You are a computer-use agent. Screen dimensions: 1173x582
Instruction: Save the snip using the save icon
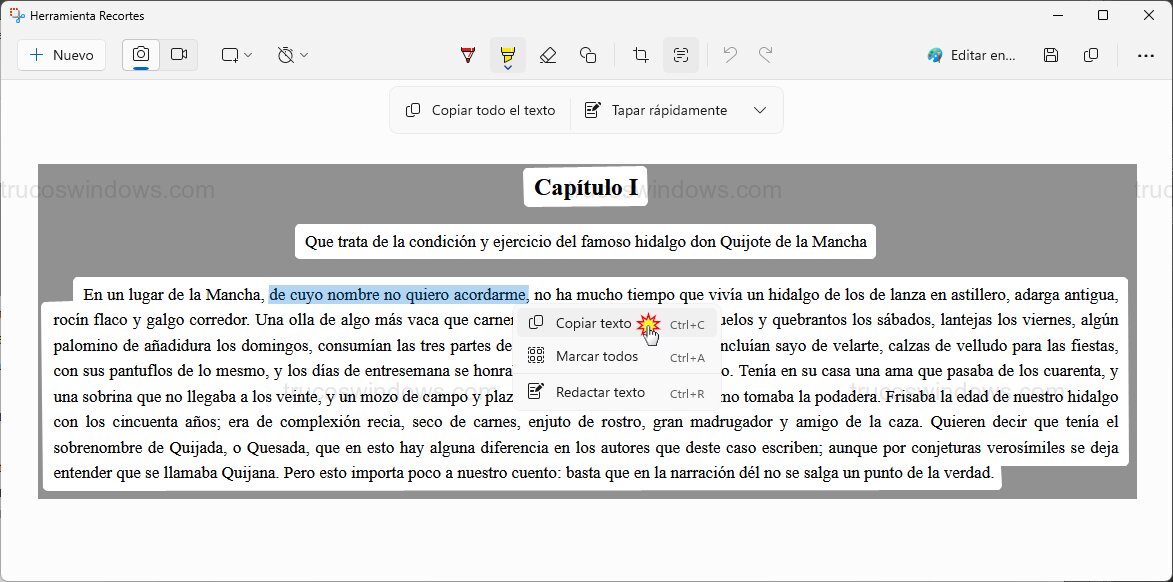click(1050, 55)
